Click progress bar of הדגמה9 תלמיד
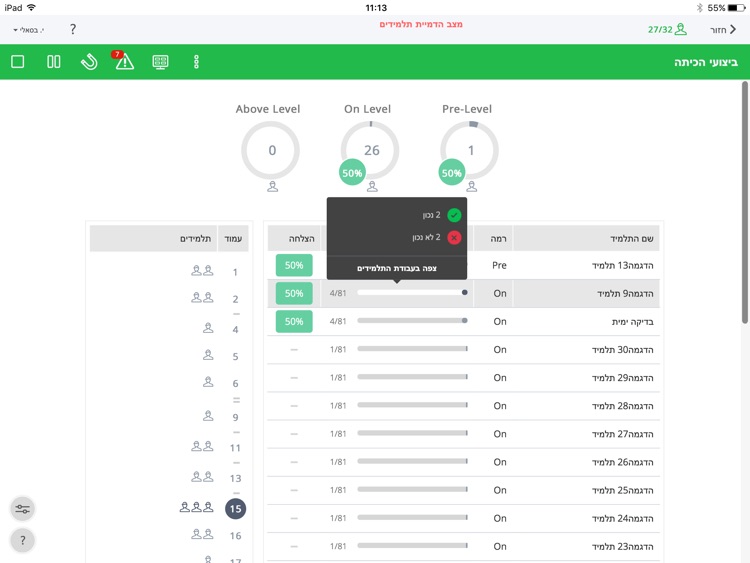 412,293
